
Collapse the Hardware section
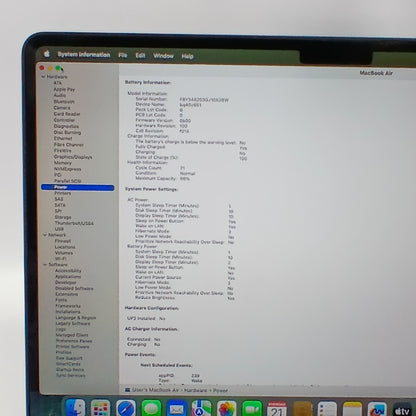pyautogui.click(x=43, y=77)
